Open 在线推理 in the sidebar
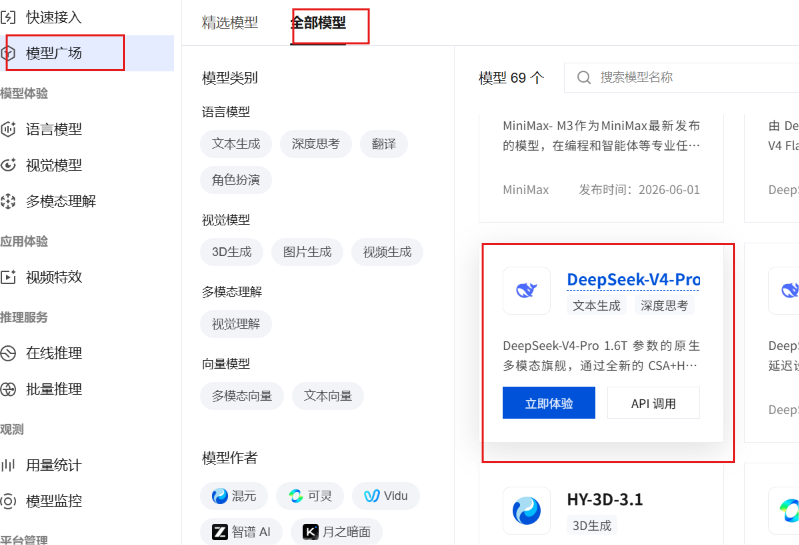 54,353
